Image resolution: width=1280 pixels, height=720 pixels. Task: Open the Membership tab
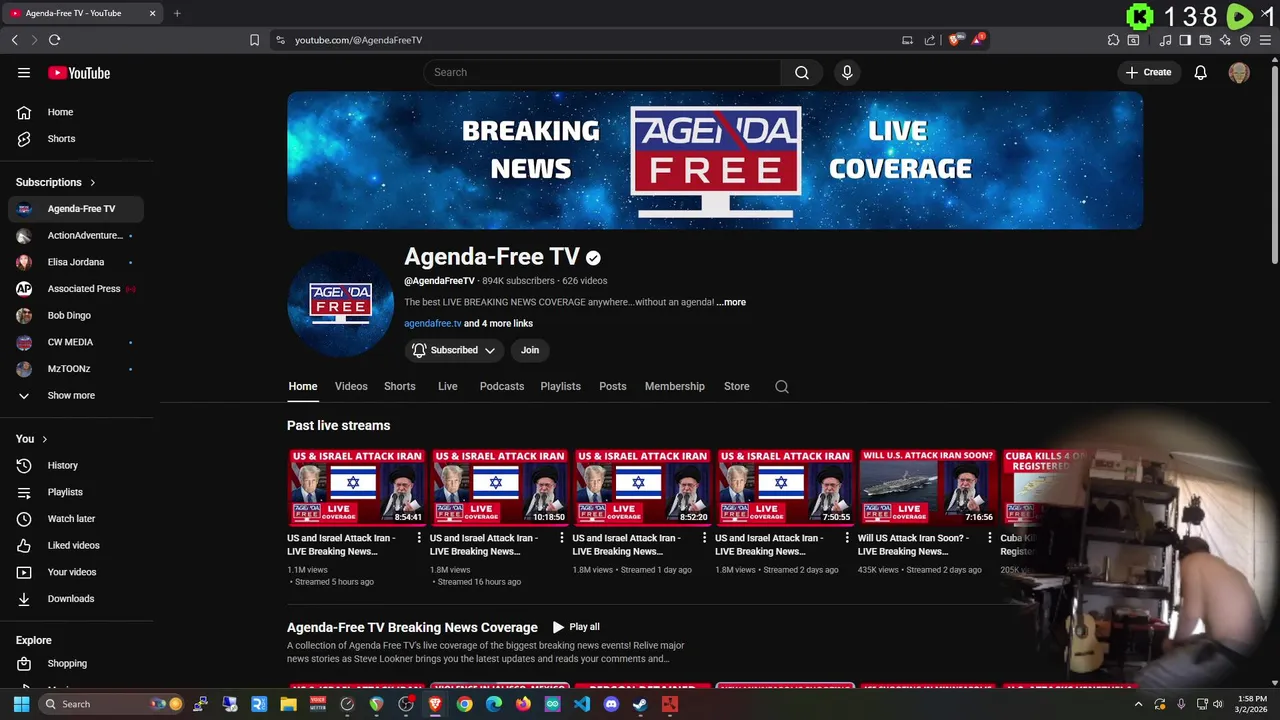[675, 386]
